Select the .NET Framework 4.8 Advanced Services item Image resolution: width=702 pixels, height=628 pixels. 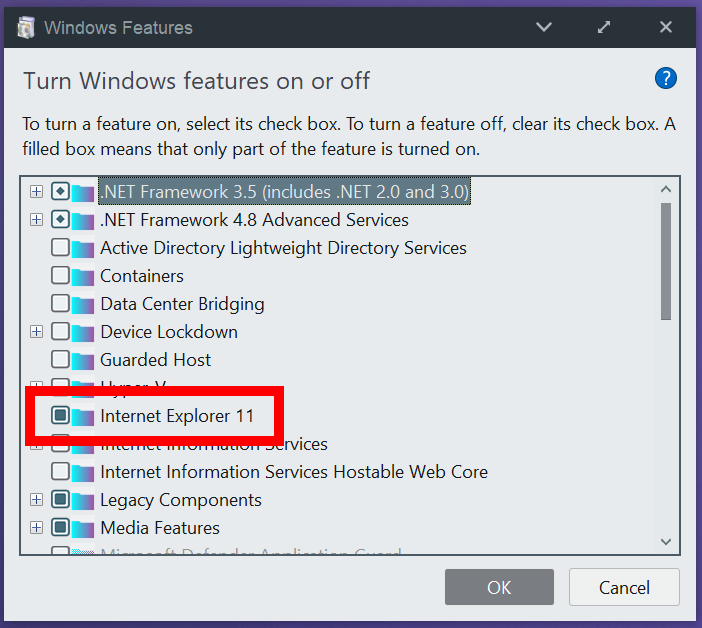click(x=254, y=220)
